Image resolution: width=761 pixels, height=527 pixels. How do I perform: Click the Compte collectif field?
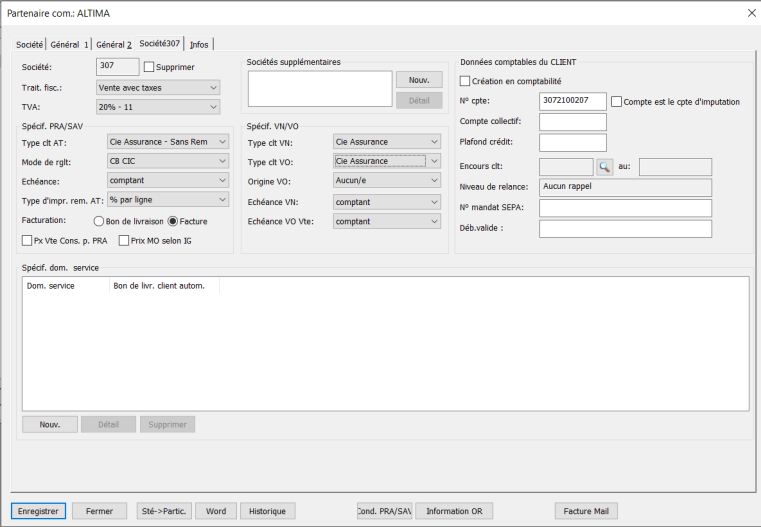click(x=573, y=122)
